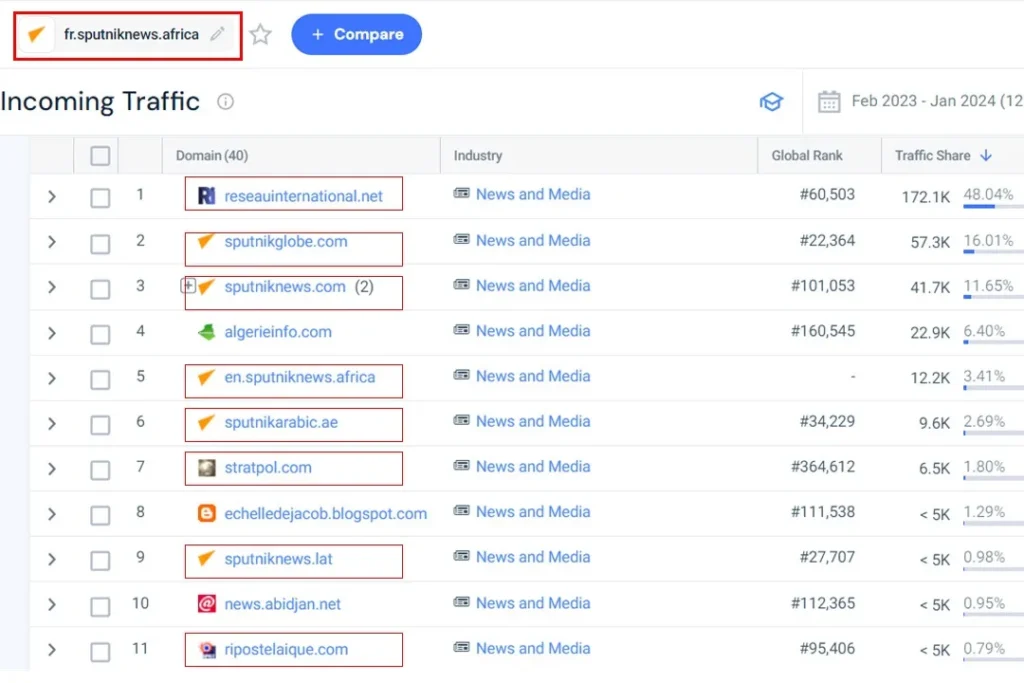Viewport: 1024px width, 683px height.
Task: Open the reseauinternational.net domain link
Action: tap(303, 196)
